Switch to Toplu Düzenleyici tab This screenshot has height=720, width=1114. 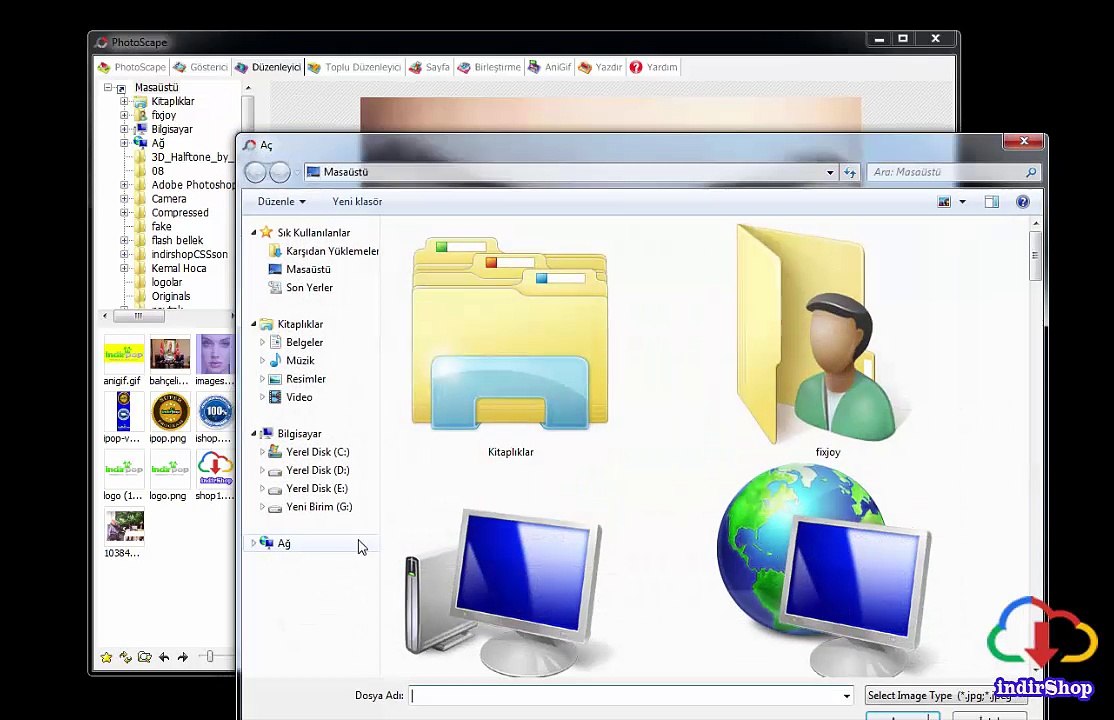coord(355,68)
